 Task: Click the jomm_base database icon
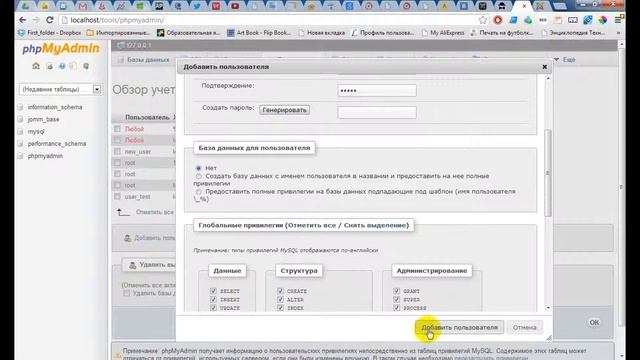[x=20, y=119]
